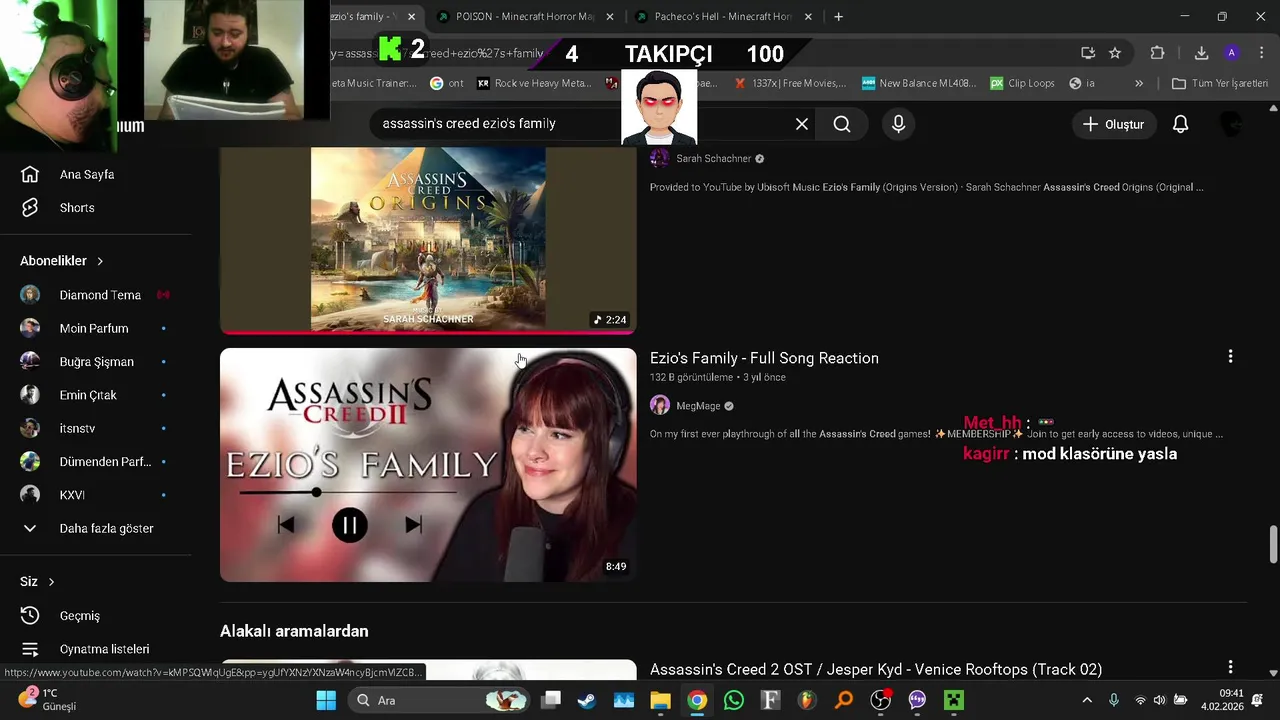The image size is (1280, 720).
Task: Show hidden system tray icons
Action: point(1087,700)
